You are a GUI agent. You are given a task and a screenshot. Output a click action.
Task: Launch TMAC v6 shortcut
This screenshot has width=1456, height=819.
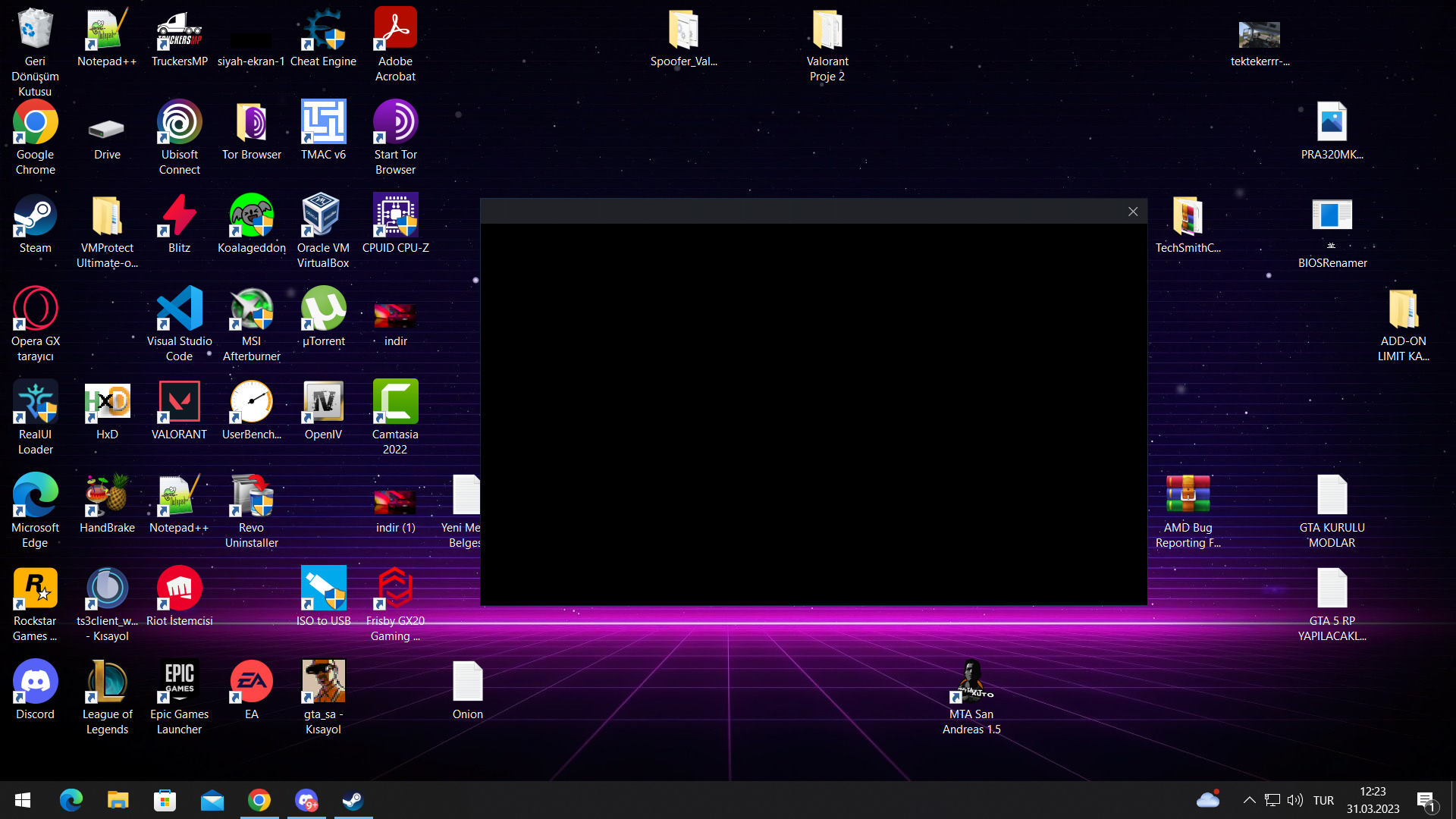323,130
